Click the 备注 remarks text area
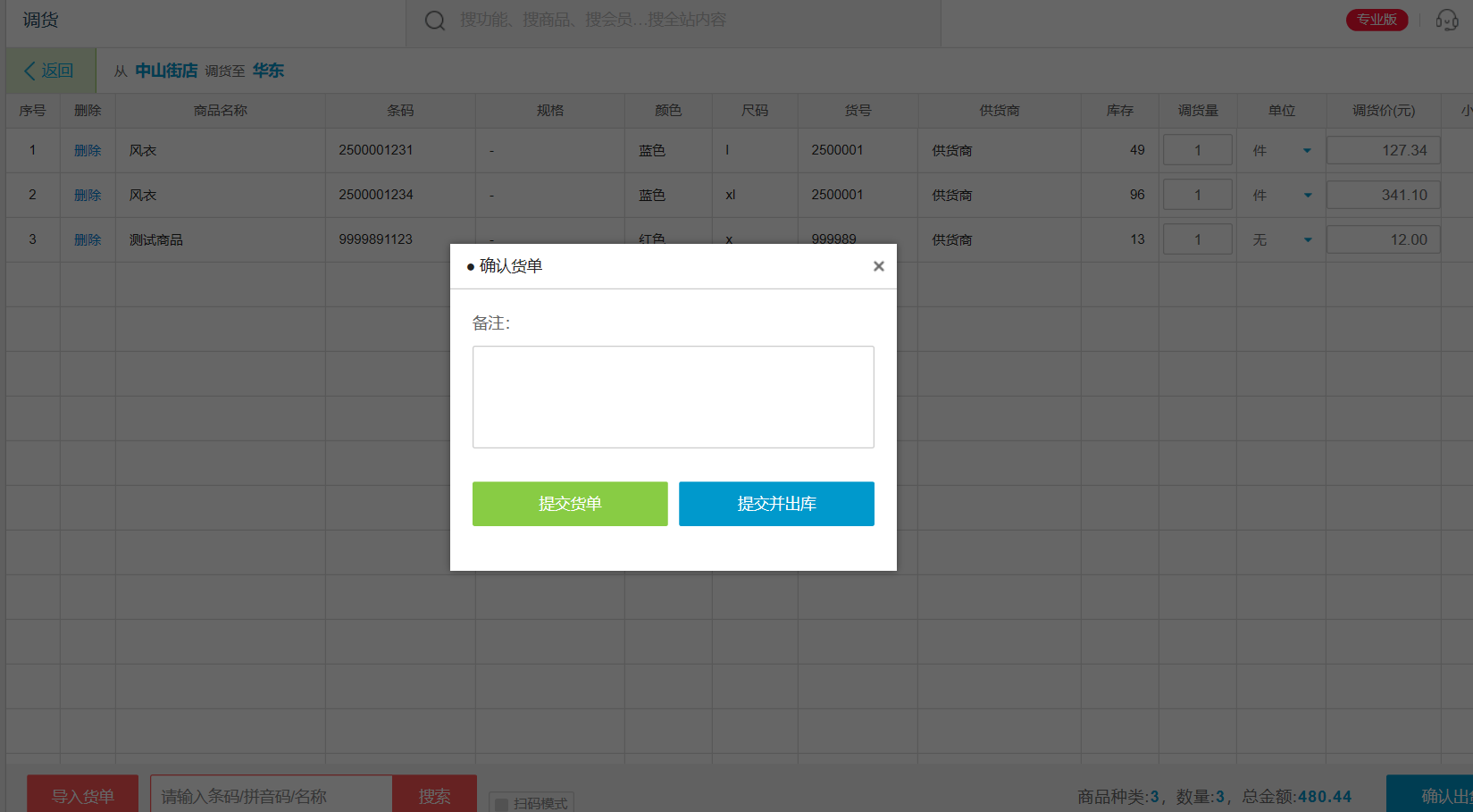 click(x=673, y=397)
